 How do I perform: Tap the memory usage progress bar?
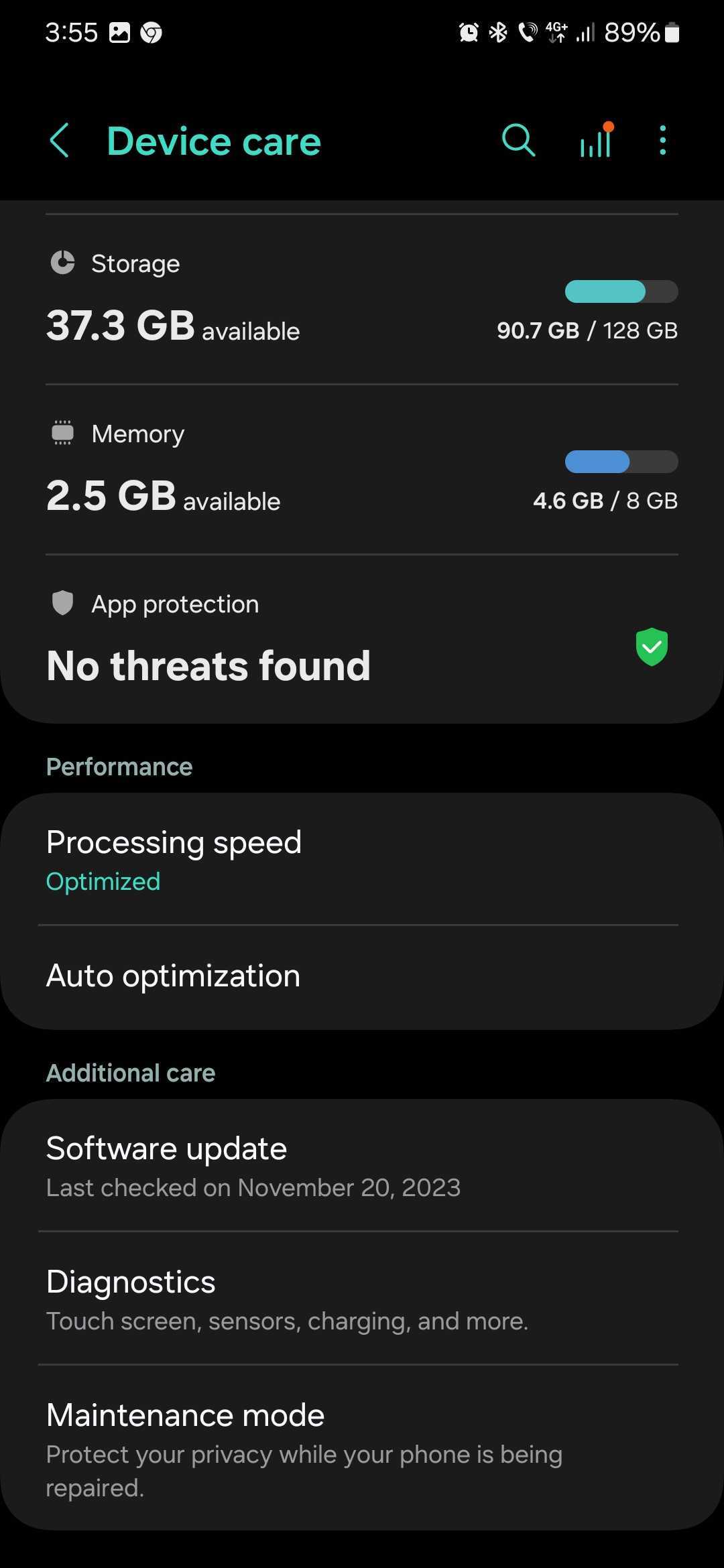point(621,462)
